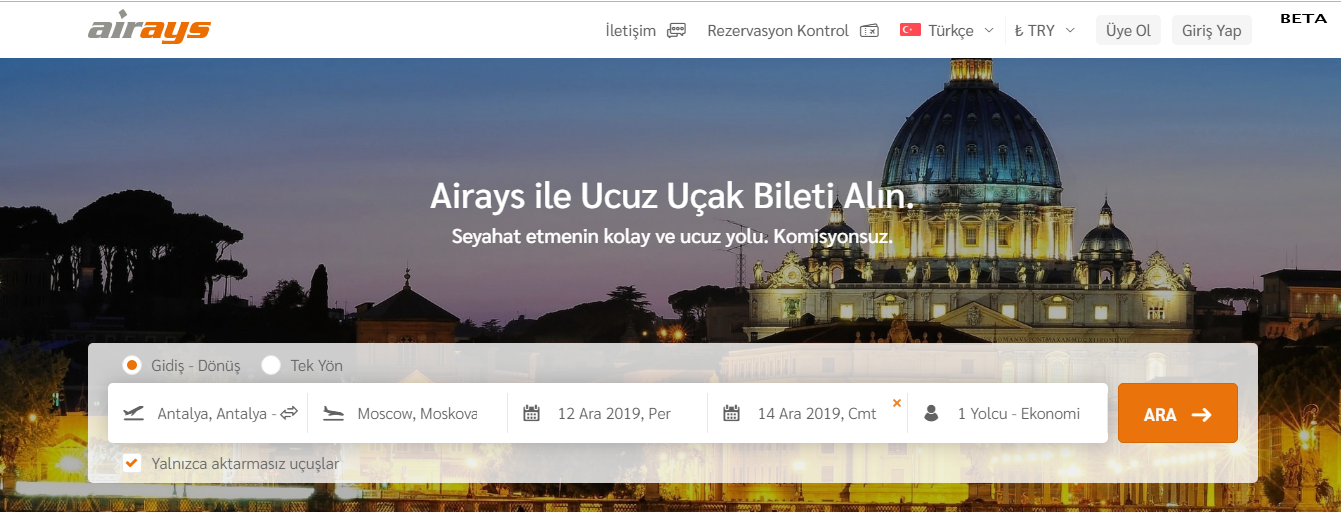Open the TRY currency dropdown chevron
Screen dimensions: 1341x512
pos(1070,30)
